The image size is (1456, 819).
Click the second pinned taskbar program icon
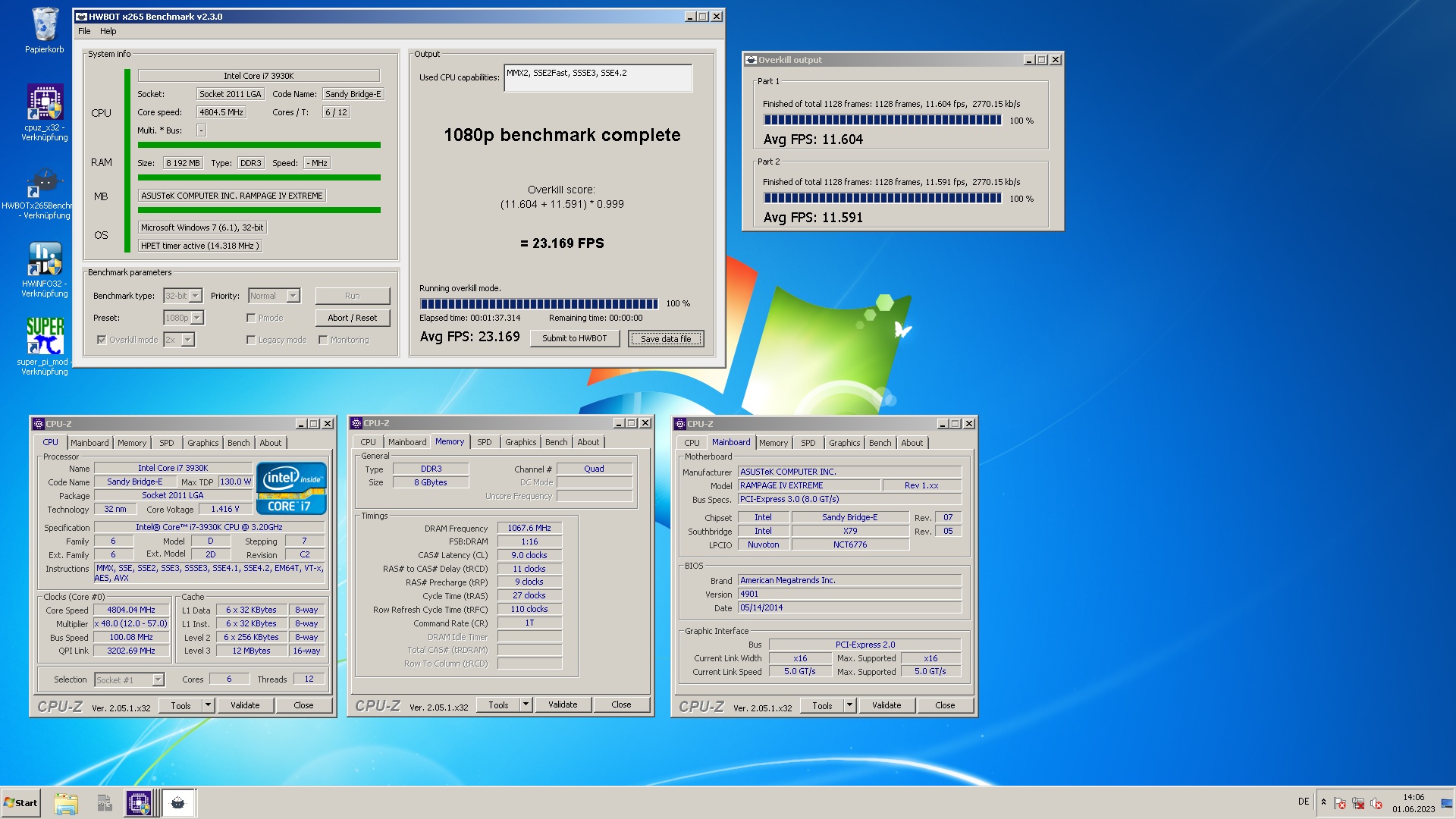coord(105,803)
